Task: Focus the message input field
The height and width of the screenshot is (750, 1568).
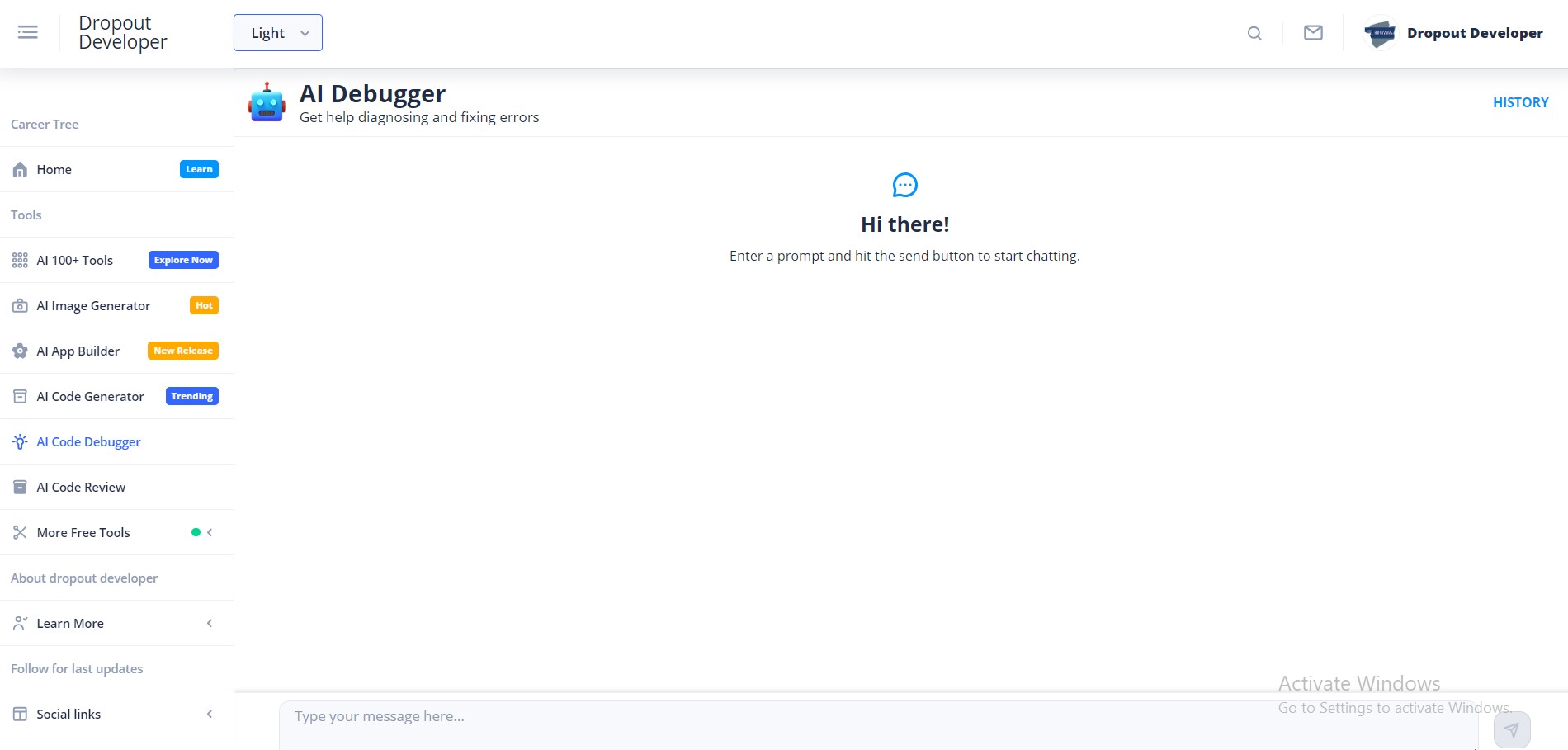Action: coord(875,718)
